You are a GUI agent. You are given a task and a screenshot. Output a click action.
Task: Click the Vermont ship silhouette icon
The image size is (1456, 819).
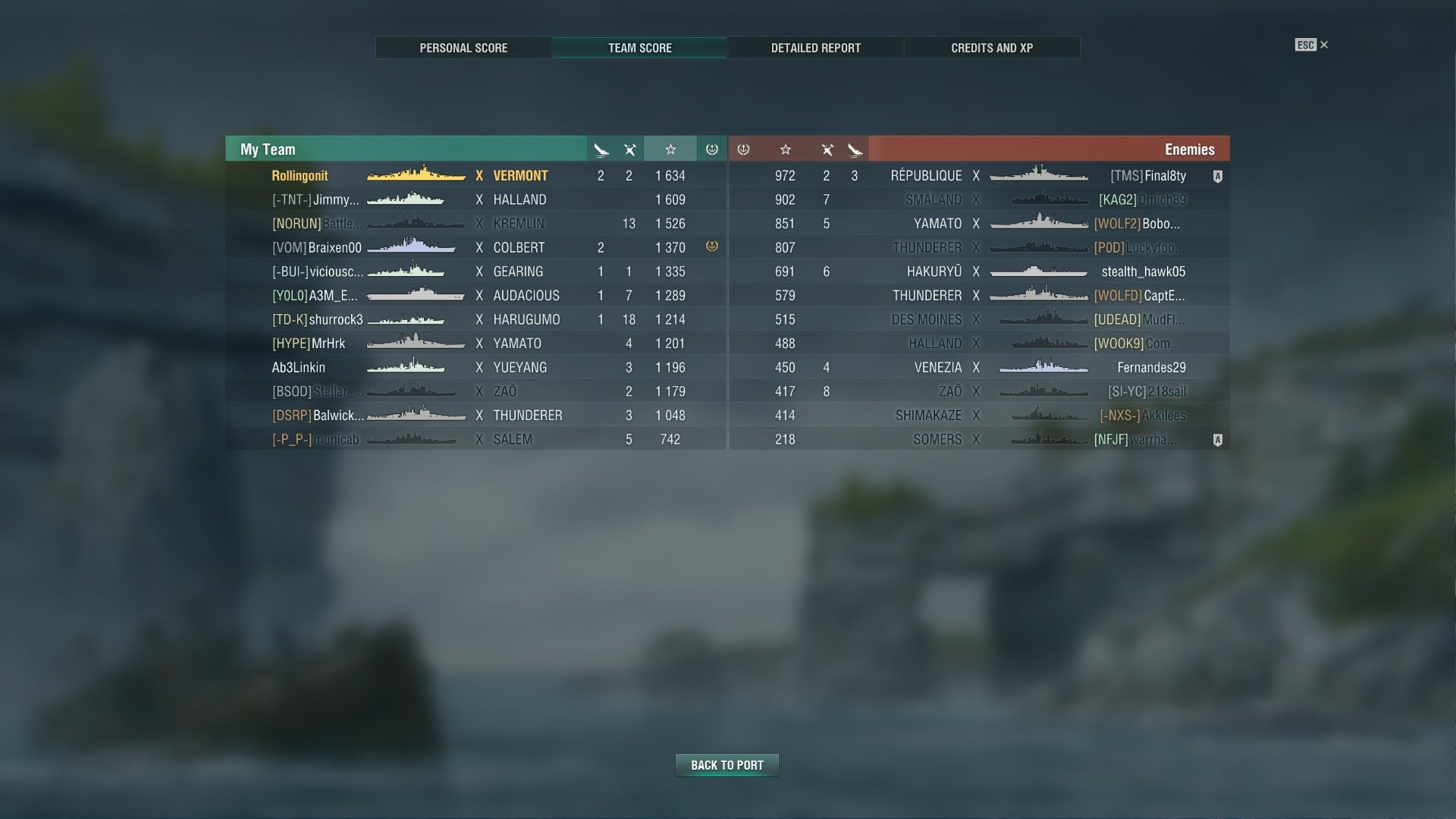[416, 174]
